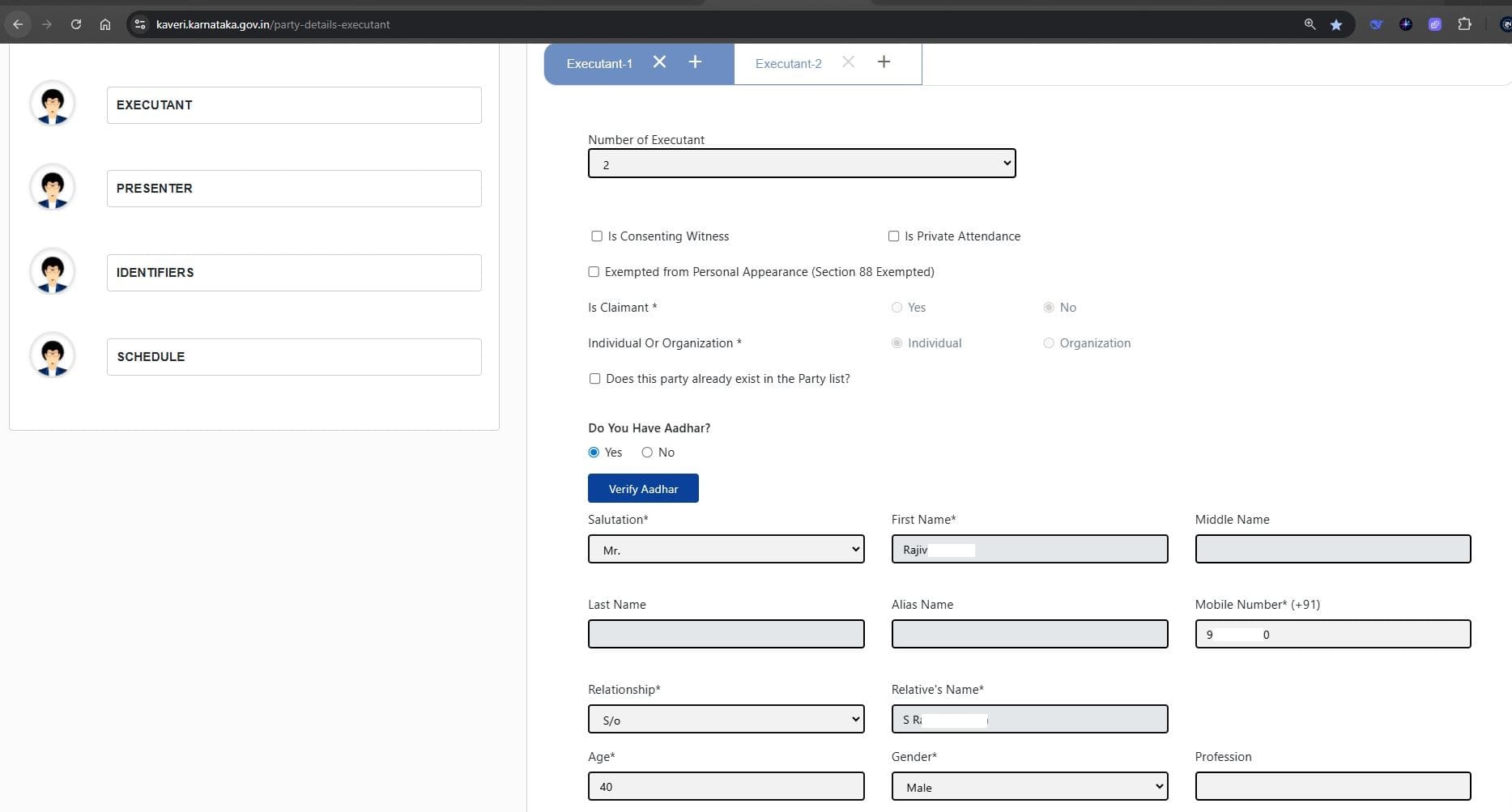Image resolution: width=1512 pixels, height=812 pixels.
Task: Tick the Is Private Attendance checkbox
Action: pyautogui.click(x=893, y=236)
